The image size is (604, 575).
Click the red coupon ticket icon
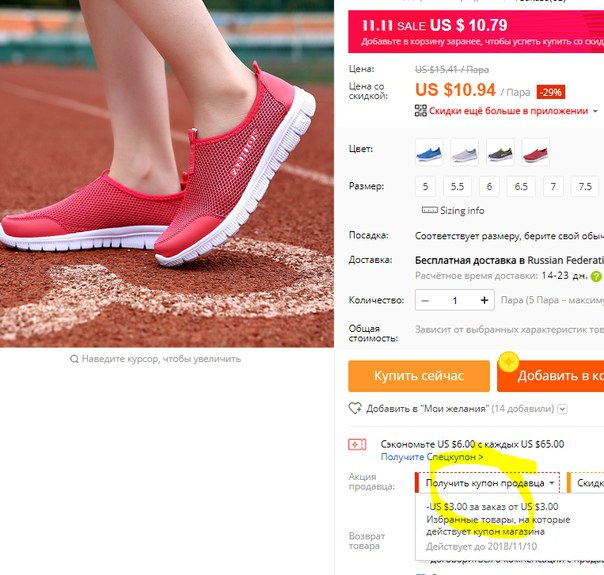[x=357, y=445]
